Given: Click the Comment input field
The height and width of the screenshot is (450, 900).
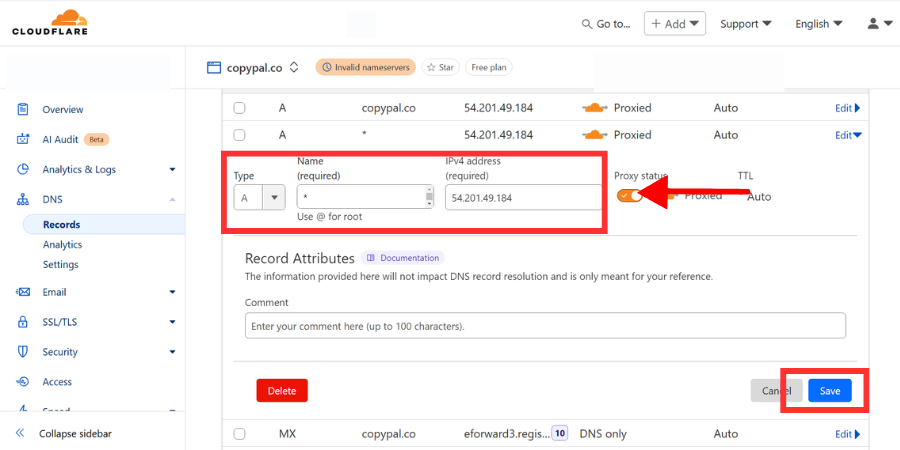Looking at the screenshot, I should point(545,325).
